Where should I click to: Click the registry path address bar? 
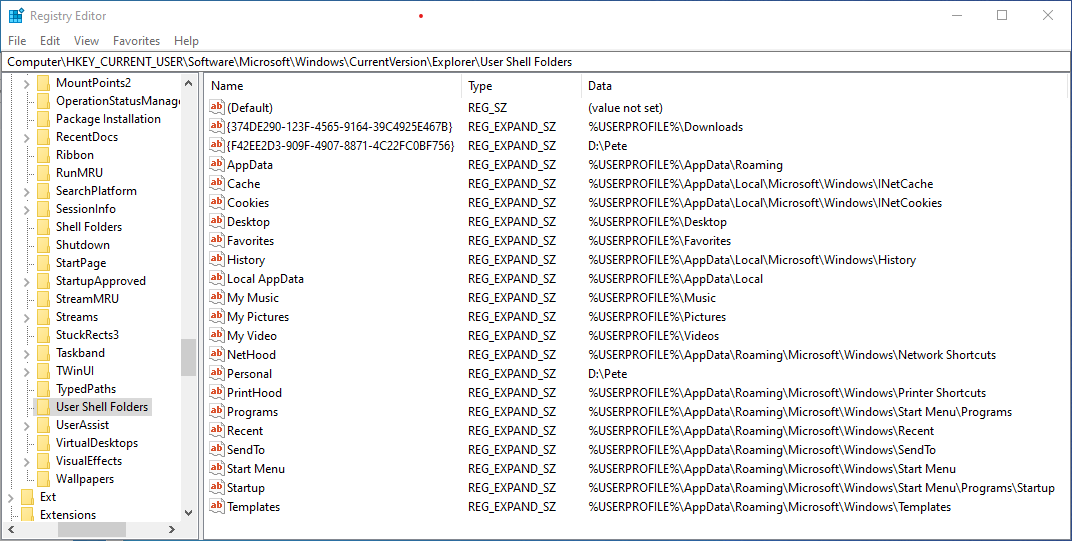point(536,62)
